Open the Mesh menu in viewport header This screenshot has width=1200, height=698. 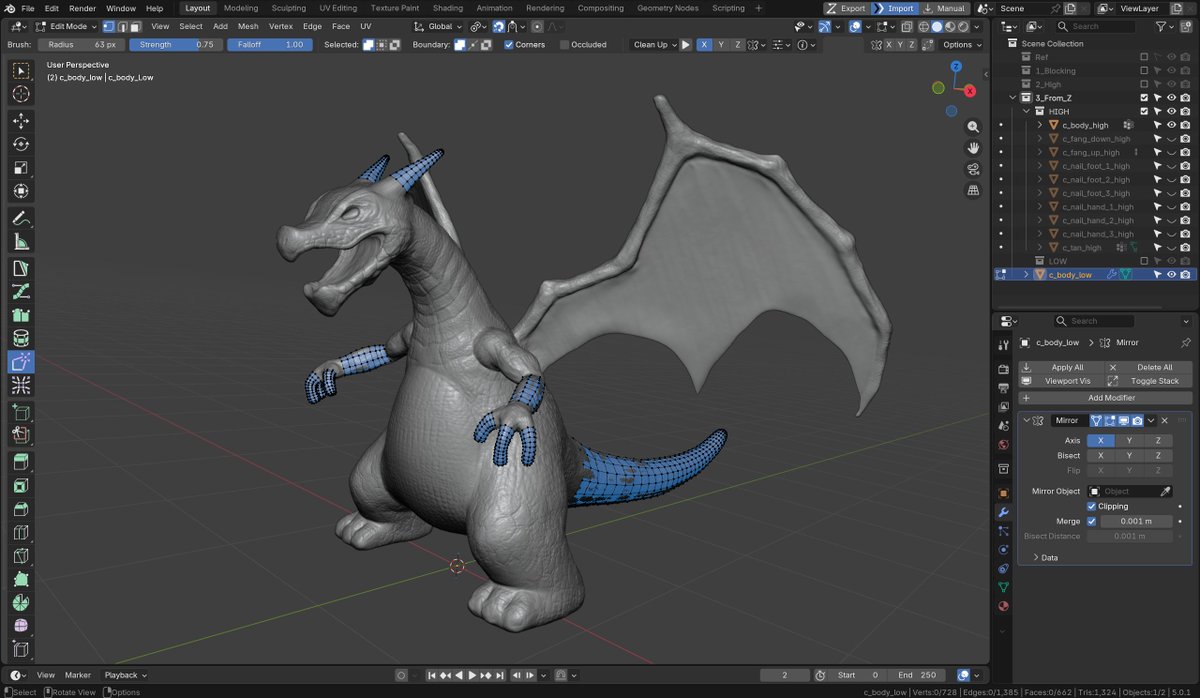tap(248, 26)
